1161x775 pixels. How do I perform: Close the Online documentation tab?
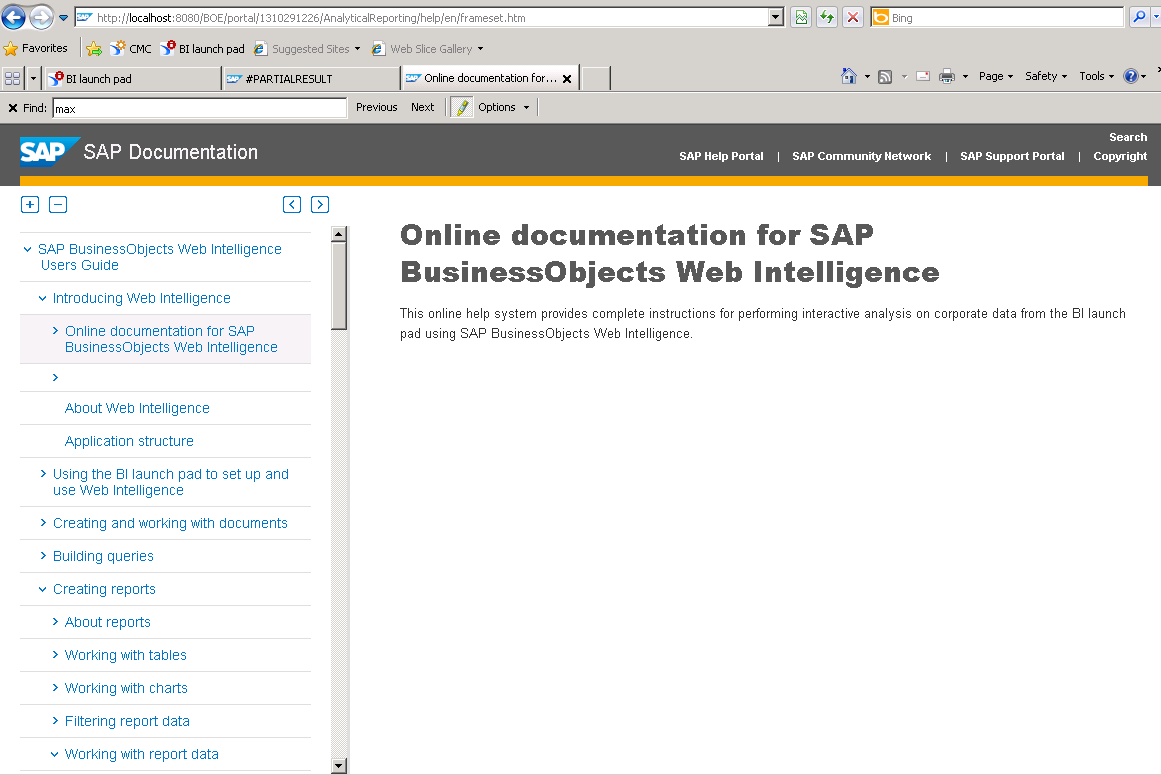567,79
